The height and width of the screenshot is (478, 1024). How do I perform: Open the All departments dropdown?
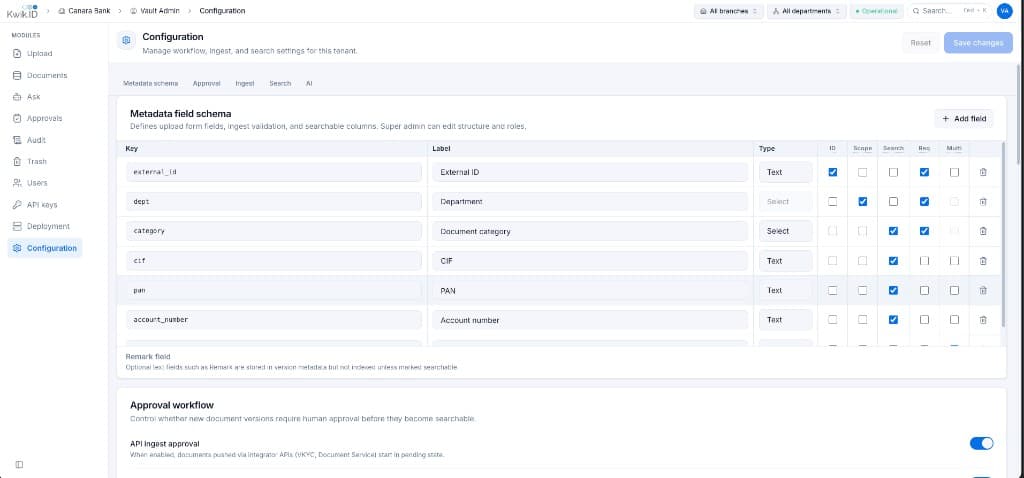point(807,11)
